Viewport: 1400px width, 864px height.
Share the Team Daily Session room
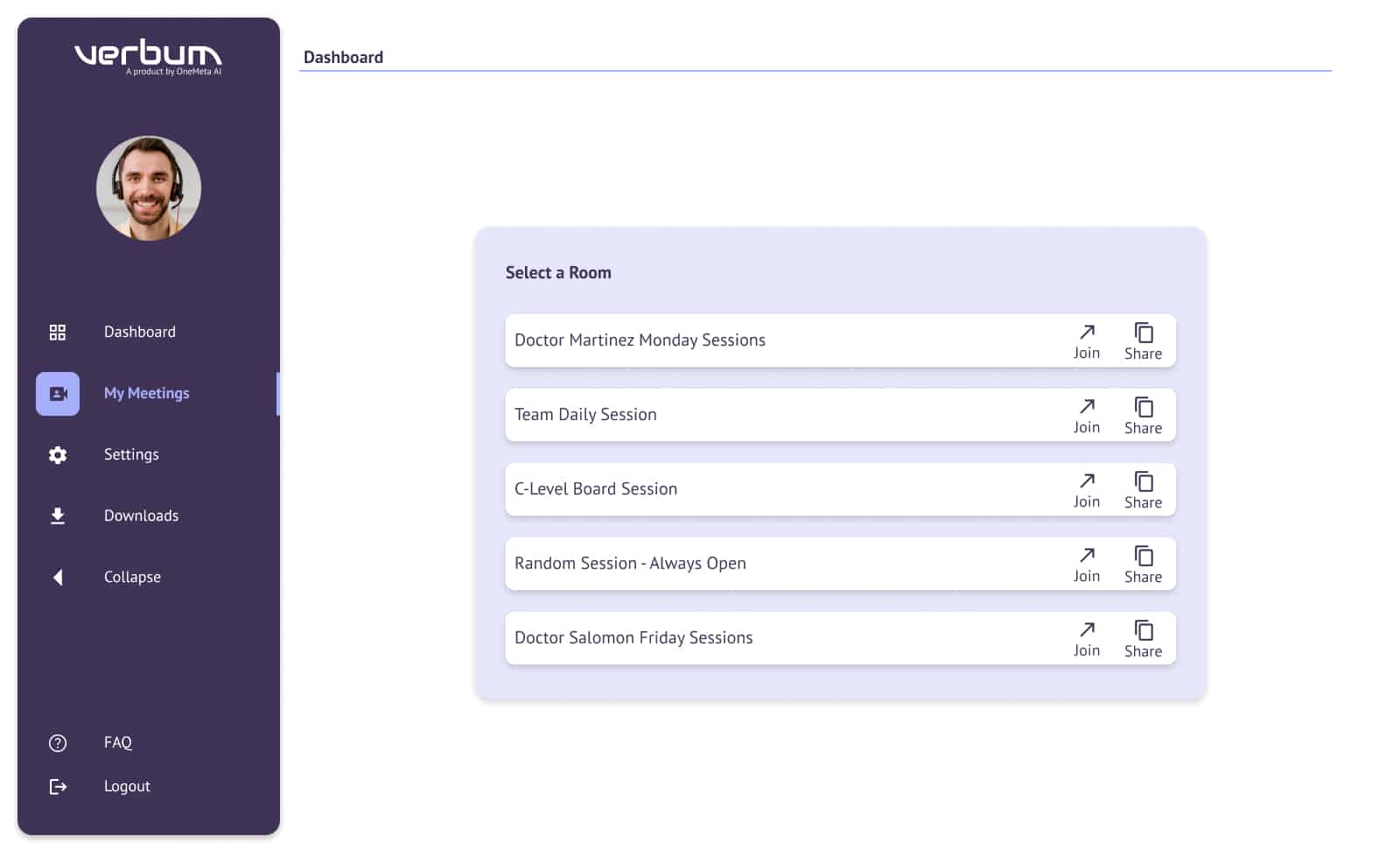click(1143, 416)
